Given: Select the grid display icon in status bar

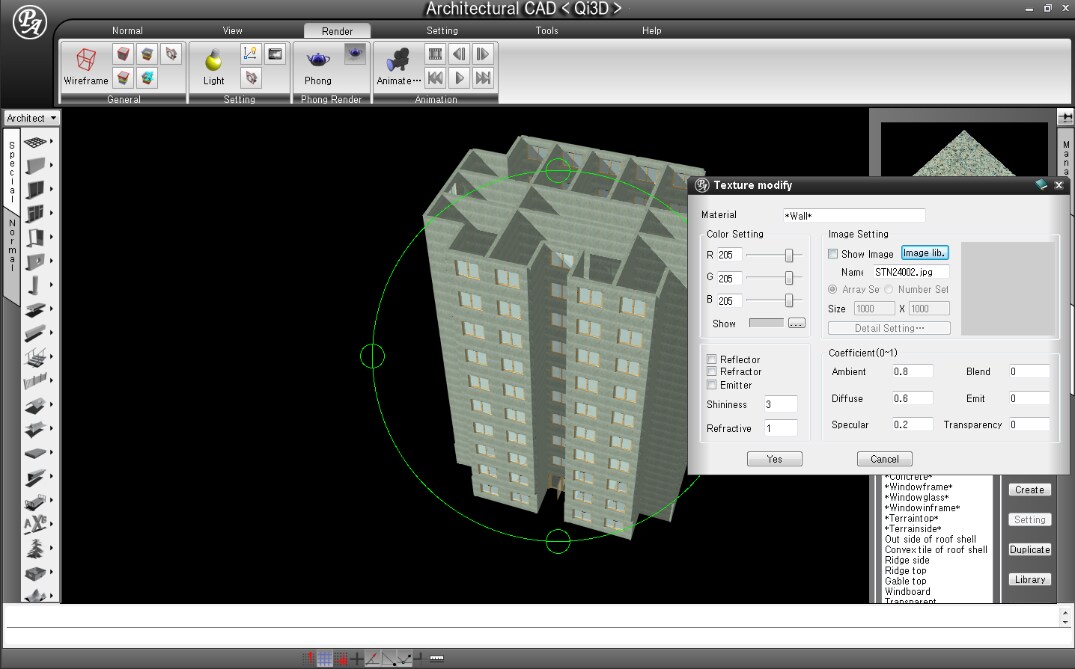Looking at the screenshot, I should tap(324, 658).
